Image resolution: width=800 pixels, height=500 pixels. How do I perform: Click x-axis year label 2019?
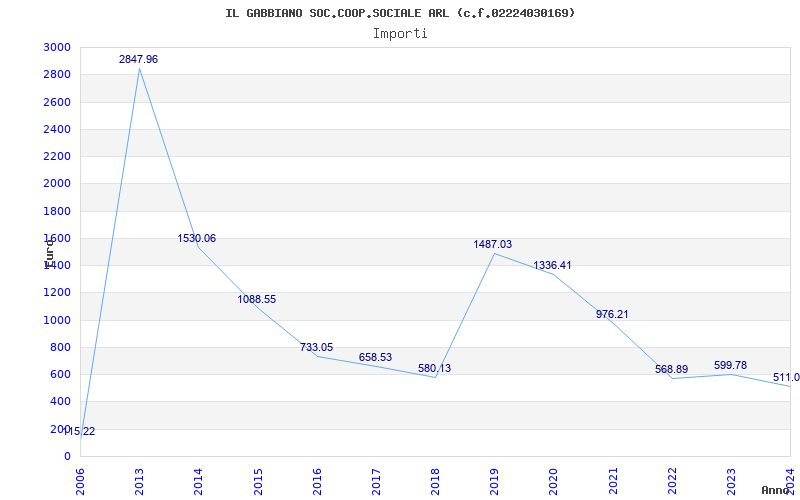(494, 482)
